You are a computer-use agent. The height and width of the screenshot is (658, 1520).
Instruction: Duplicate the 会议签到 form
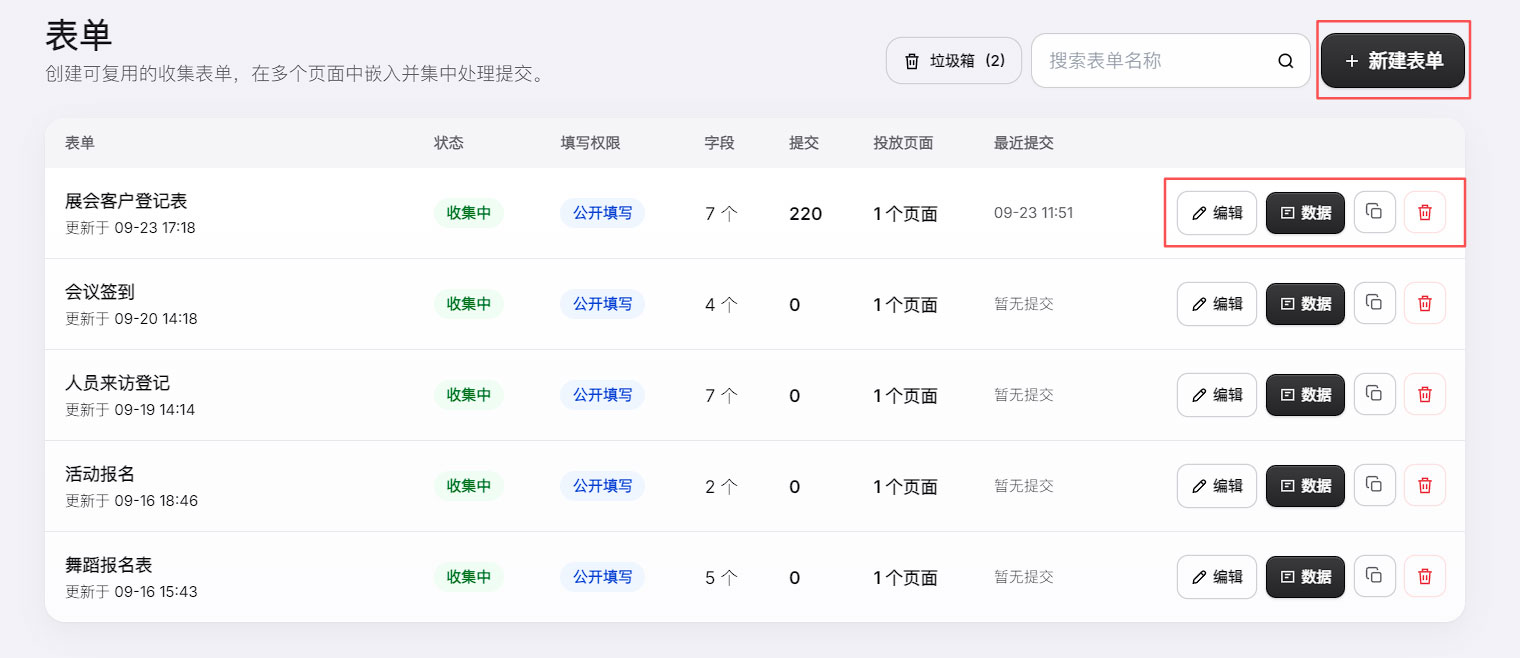1375,303
